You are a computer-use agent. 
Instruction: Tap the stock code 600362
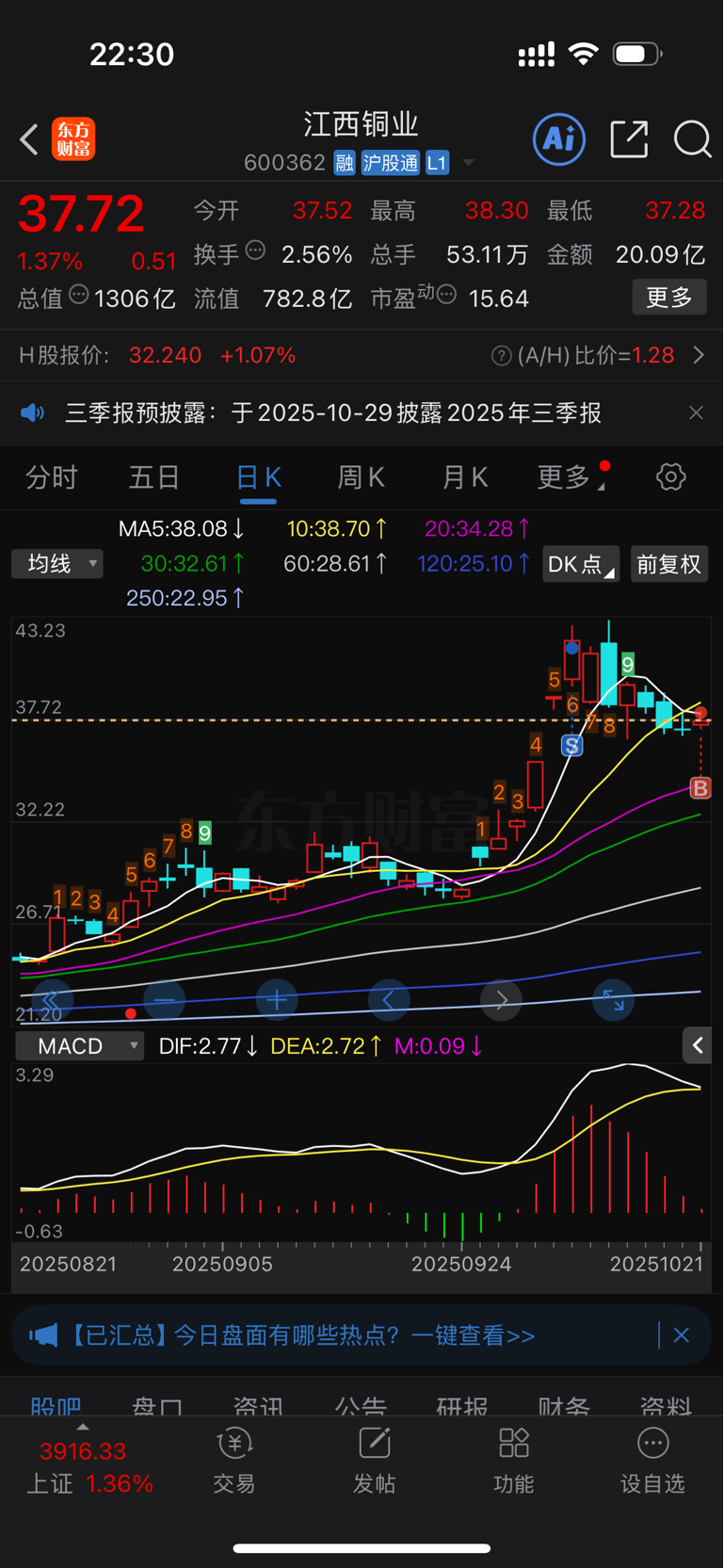click(x=284, y=163)
